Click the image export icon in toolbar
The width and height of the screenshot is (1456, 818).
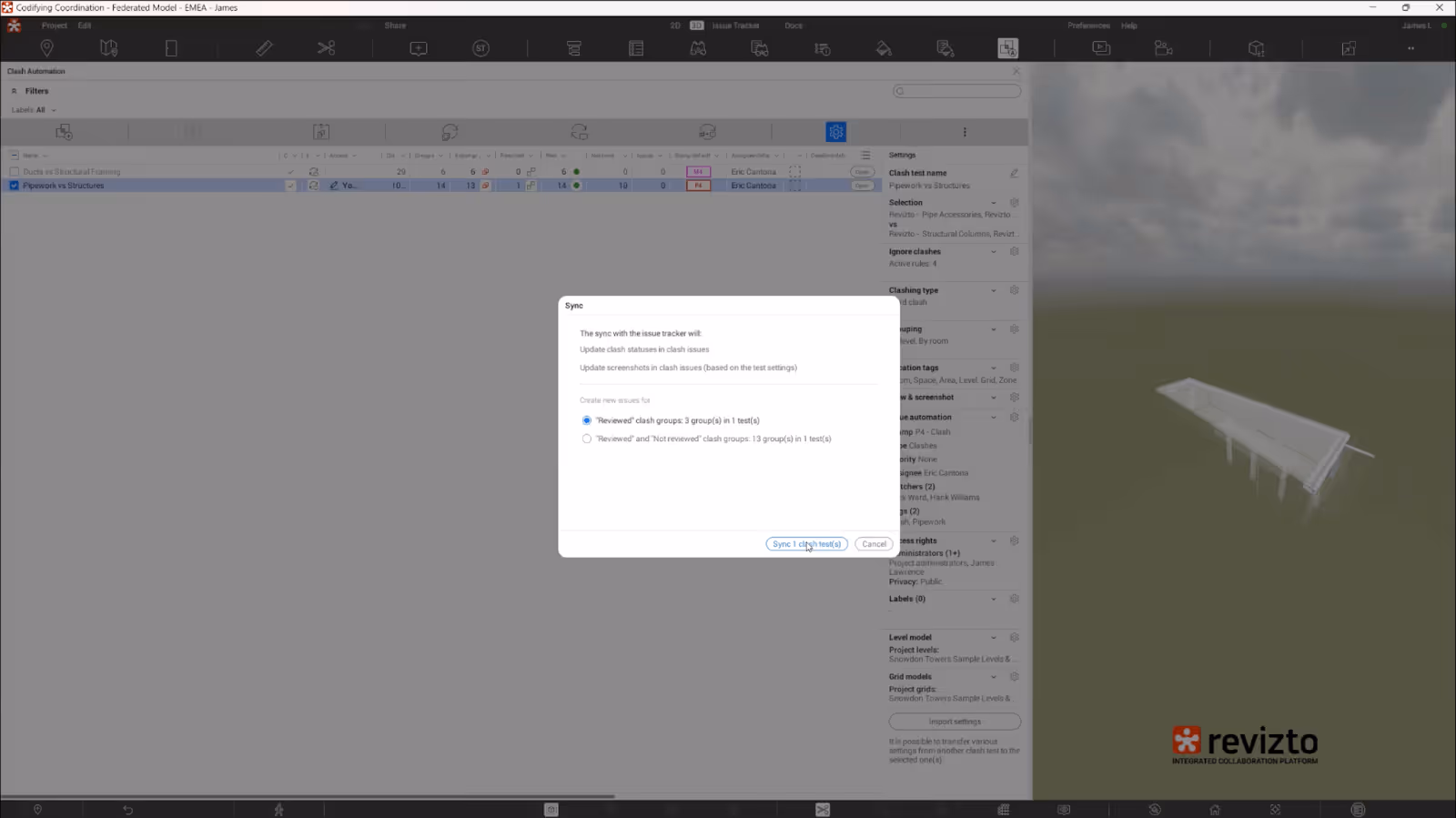click(x=1349, y=48)
